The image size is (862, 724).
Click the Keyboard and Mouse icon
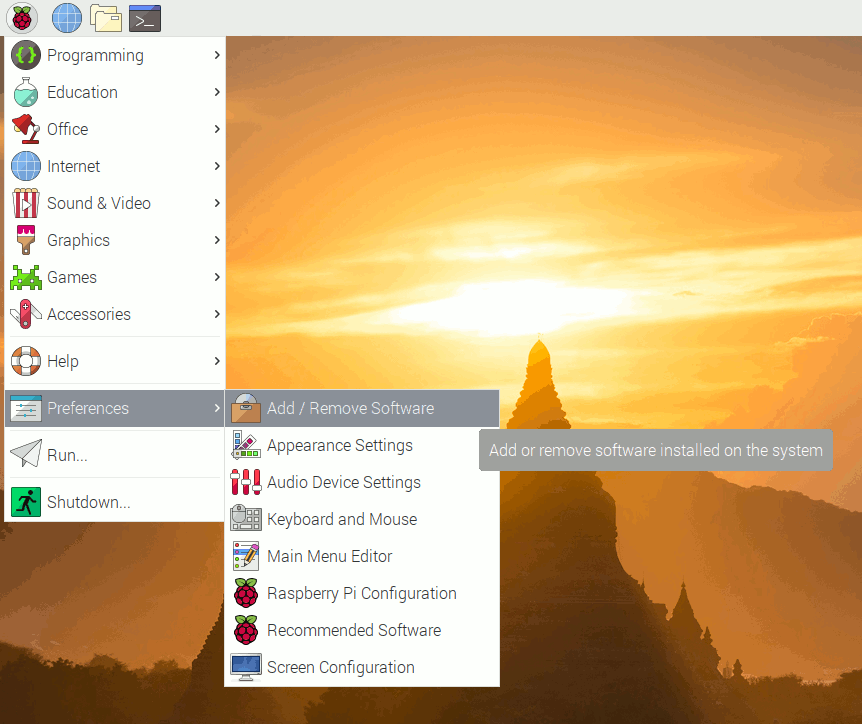point(246,518)
